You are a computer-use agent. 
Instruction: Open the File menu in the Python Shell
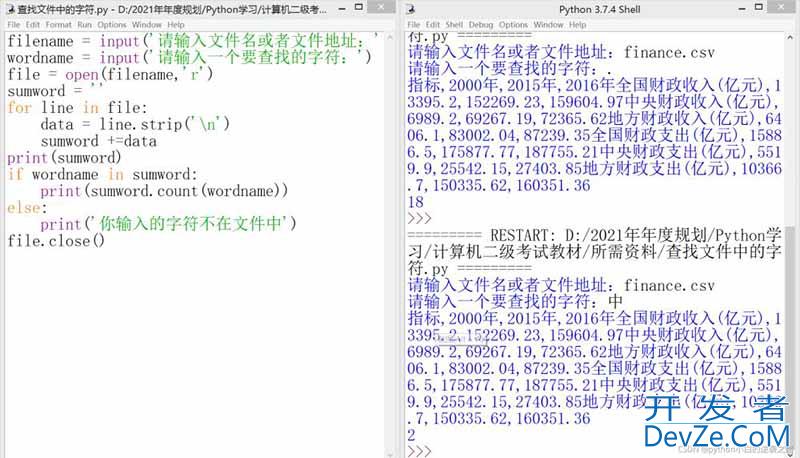(413, 24)
